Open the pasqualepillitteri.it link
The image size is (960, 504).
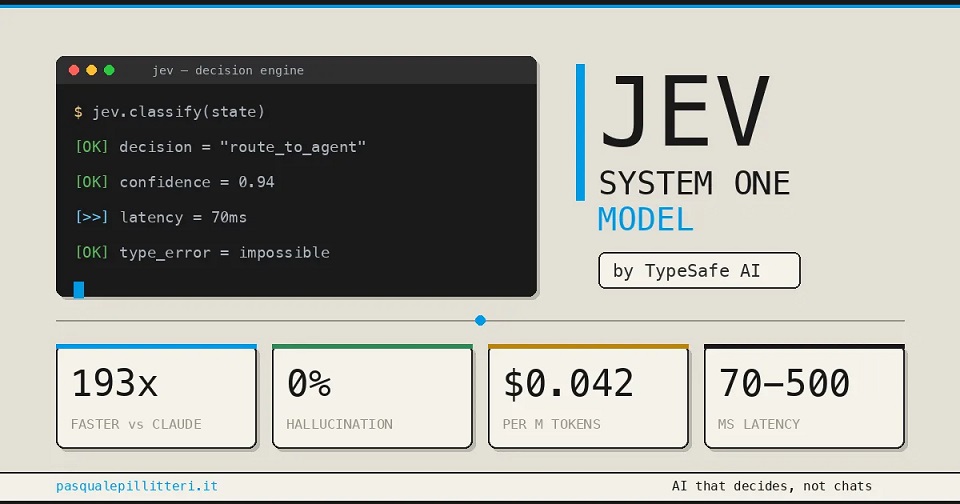tap(137, 486)
